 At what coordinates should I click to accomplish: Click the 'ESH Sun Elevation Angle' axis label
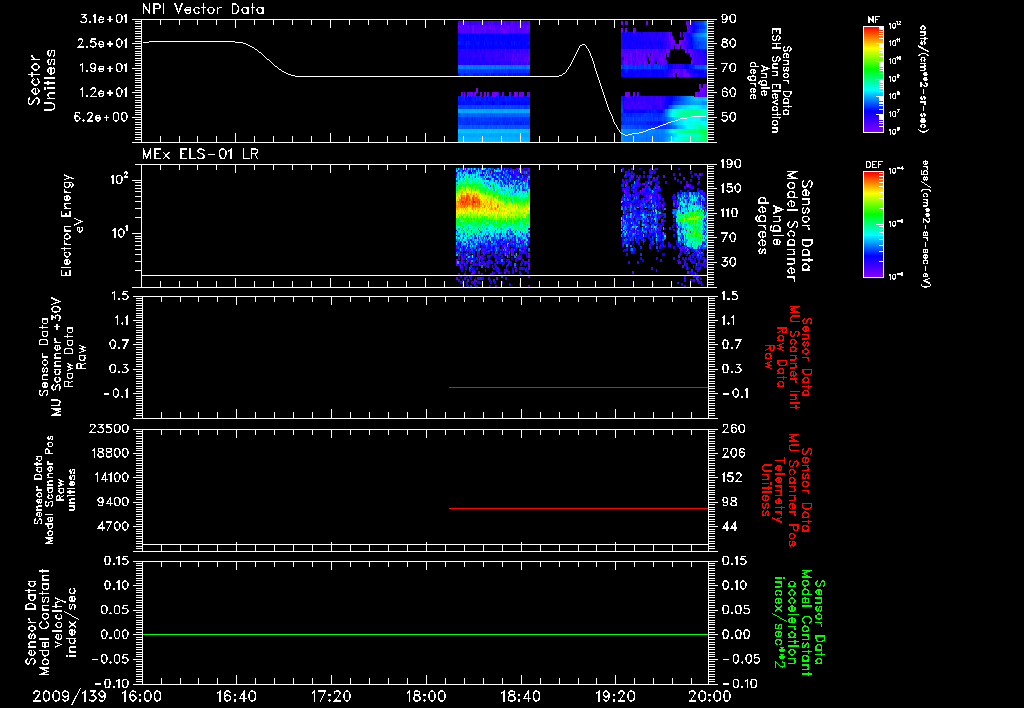pyautogui.click(x=769, y=80)
